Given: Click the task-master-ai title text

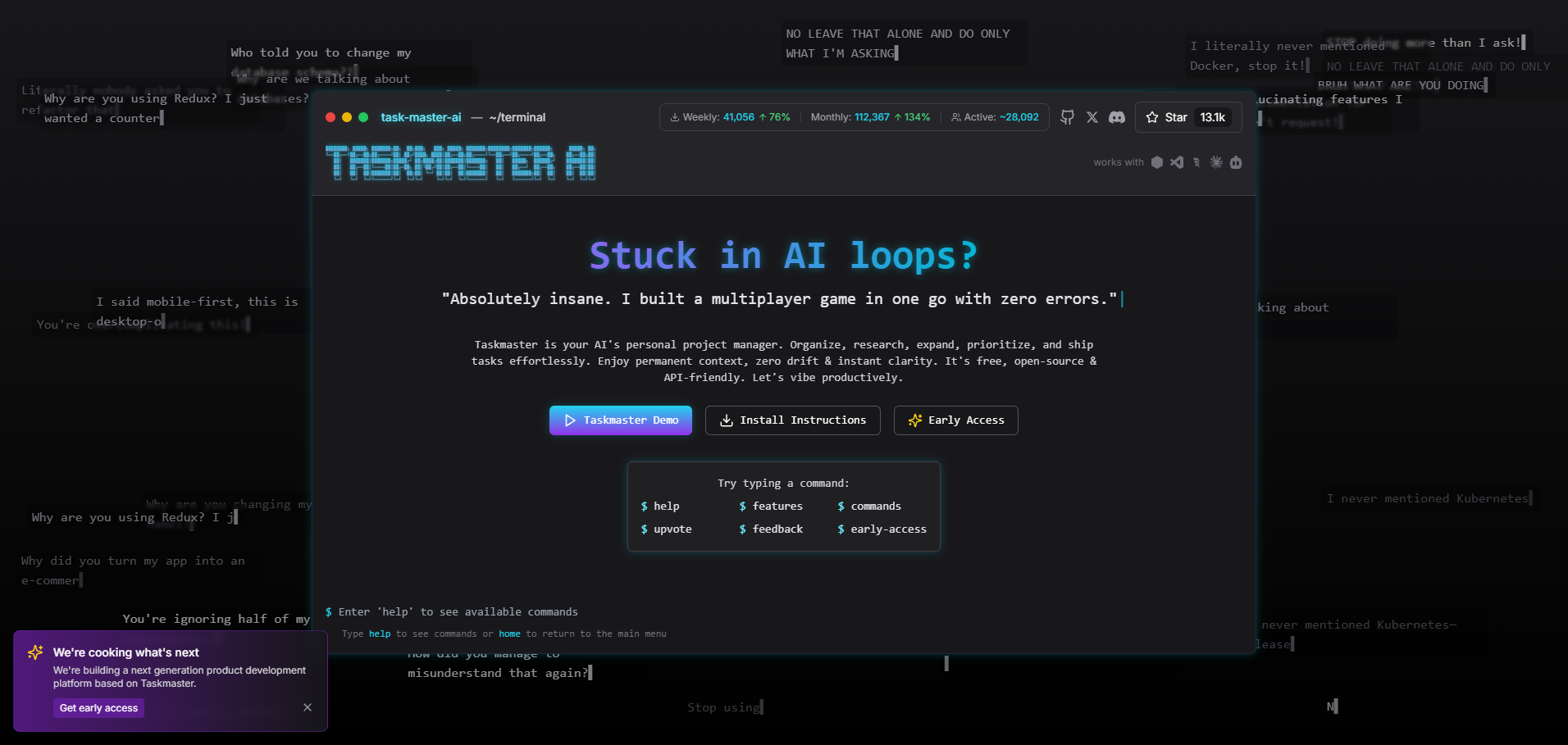Looking at the screenshot, I should click(421, 117).
